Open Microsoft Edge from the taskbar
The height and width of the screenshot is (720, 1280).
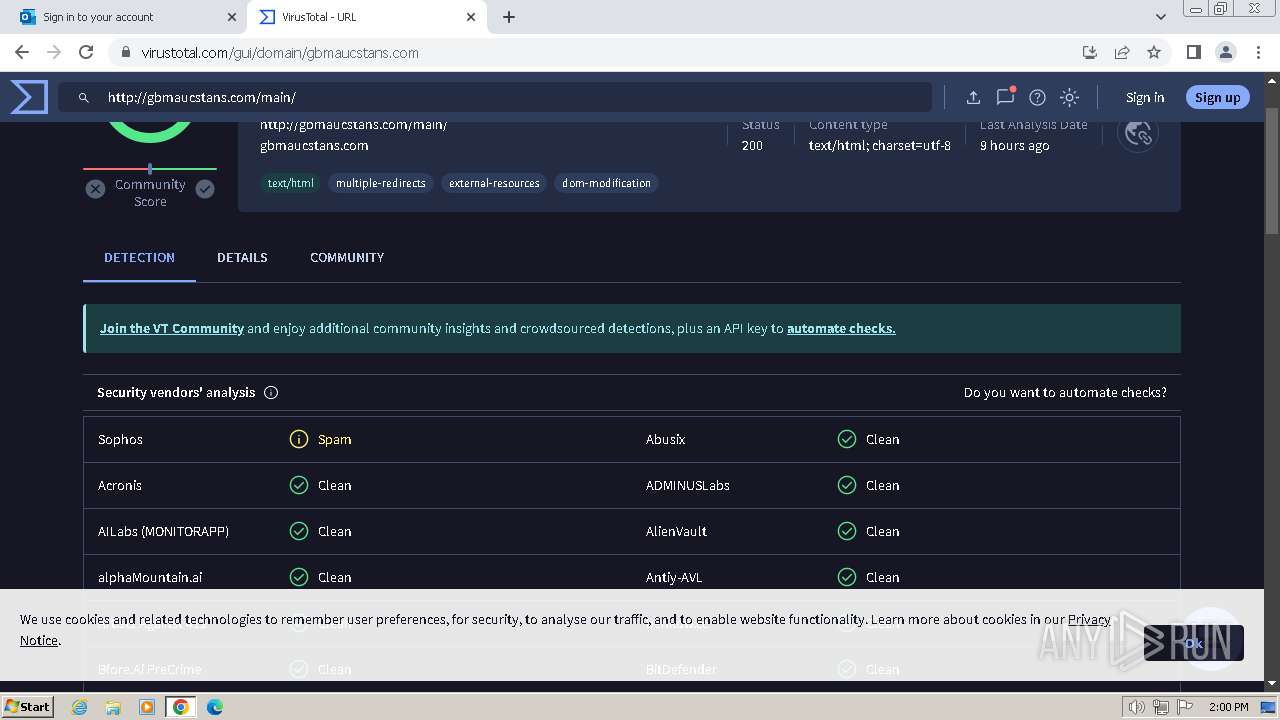pos(214,707)
